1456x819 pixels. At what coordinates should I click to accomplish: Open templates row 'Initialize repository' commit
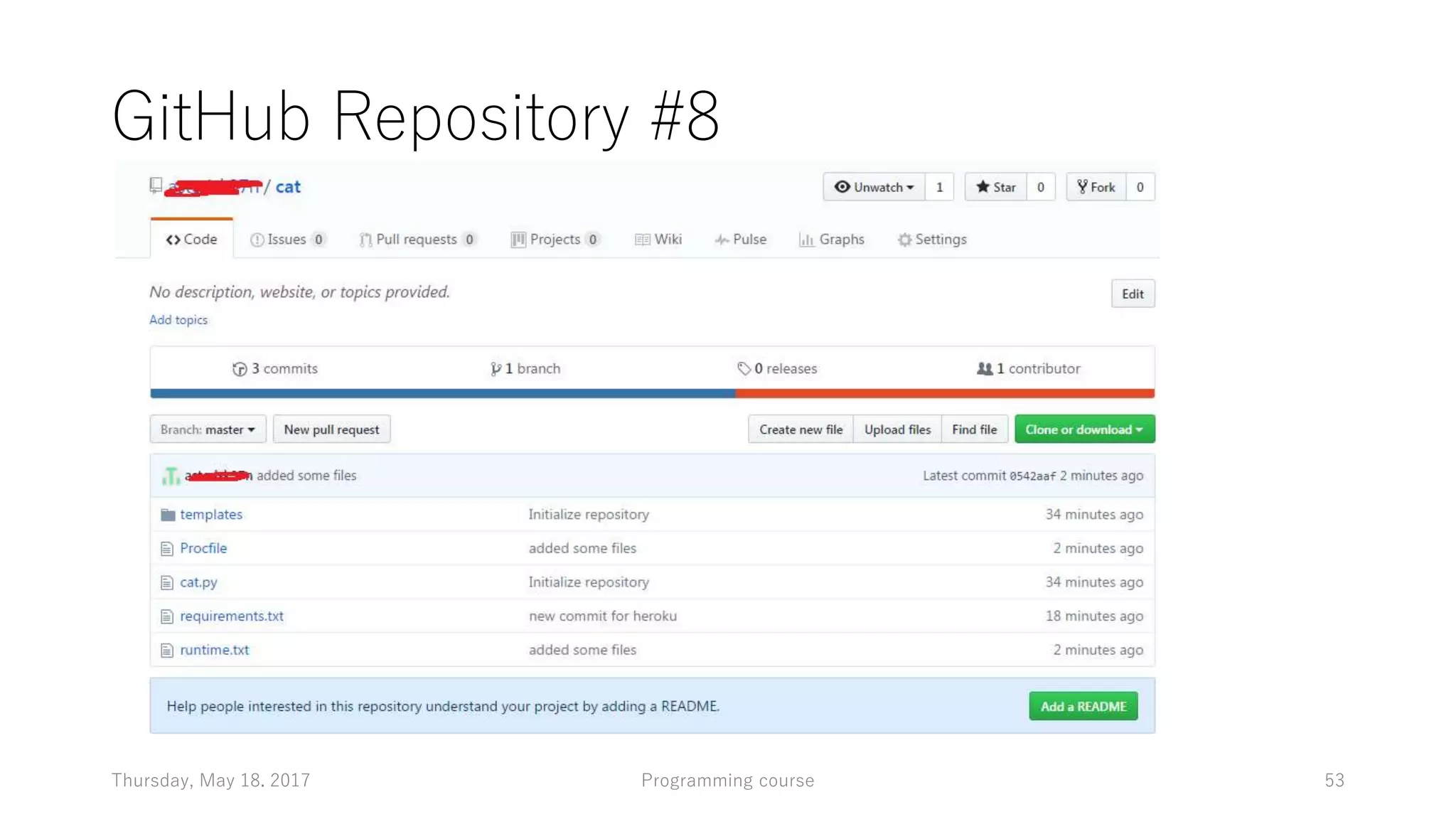[589, 515]
